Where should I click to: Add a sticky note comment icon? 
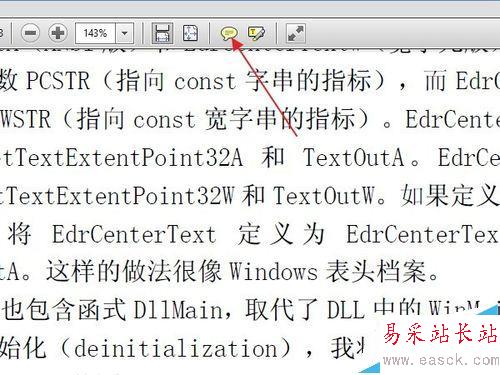(x=229, y=33)
